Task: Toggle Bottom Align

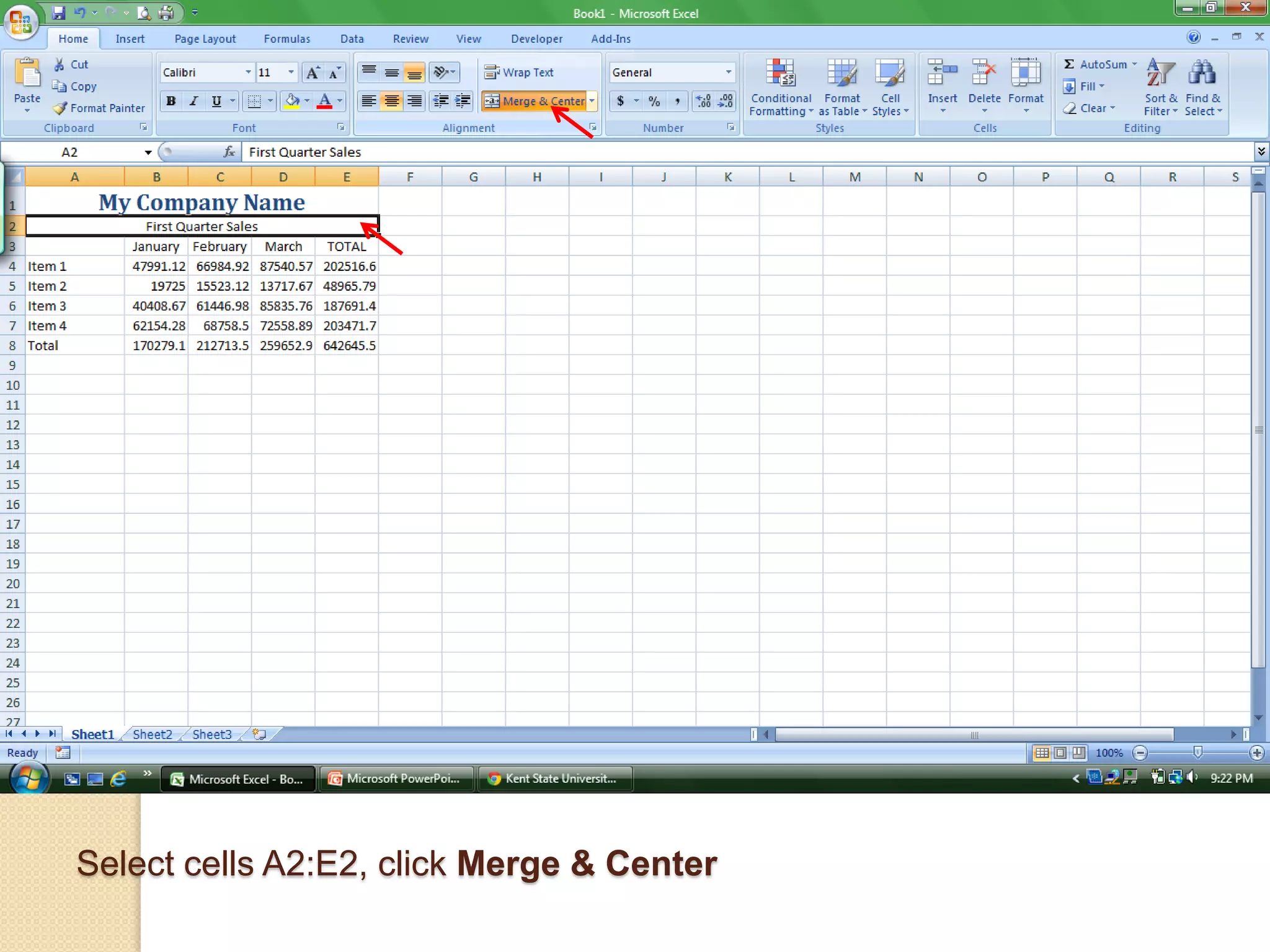Action: click(415, 73)
